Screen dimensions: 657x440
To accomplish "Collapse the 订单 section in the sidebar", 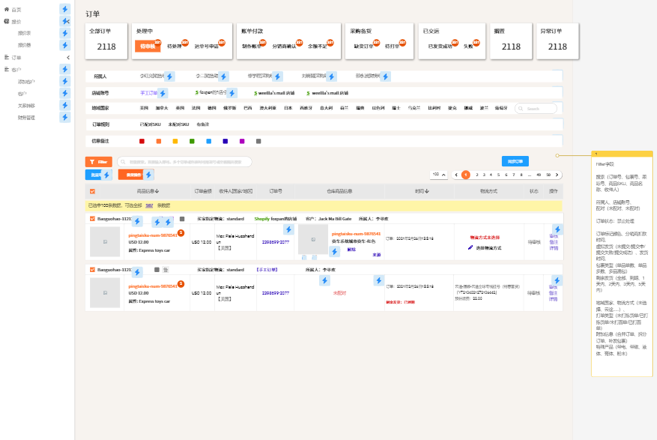I will [65, 58].
